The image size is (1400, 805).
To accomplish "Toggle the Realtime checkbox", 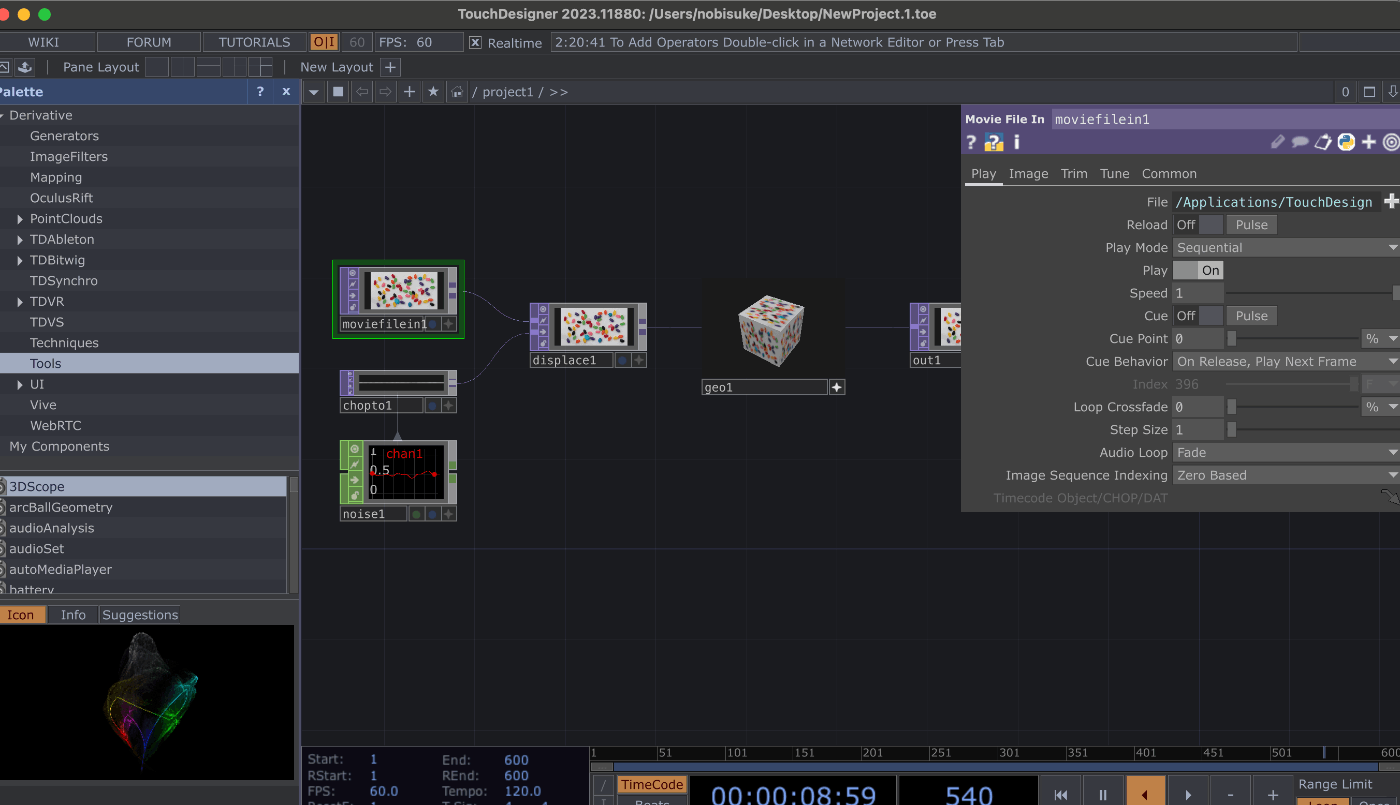I will tap(475, 43).
